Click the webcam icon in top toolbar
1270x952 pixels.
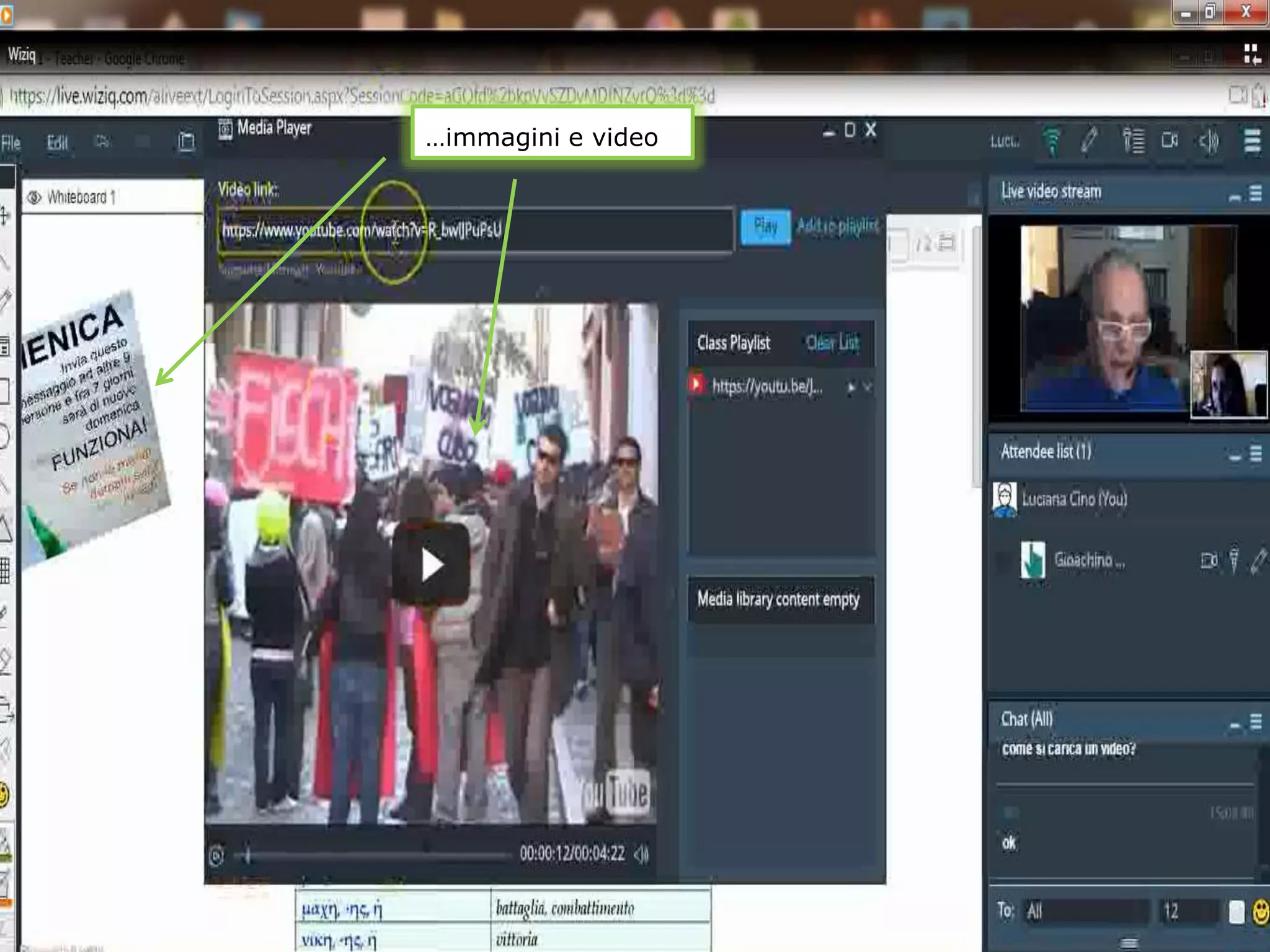point(1170,141)
